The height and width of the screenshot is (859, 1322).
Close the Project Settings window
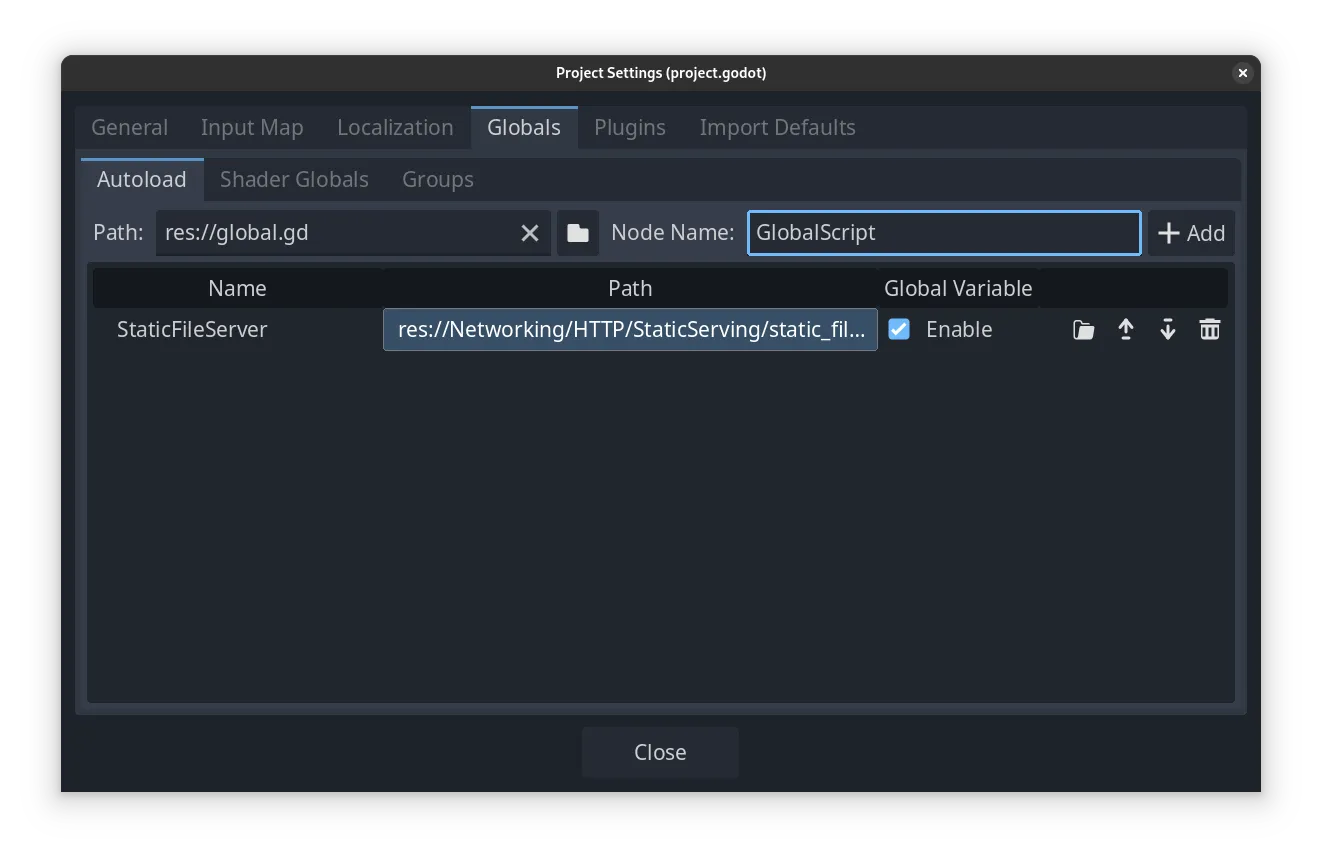pyautogui.click(x=660, y=752)
